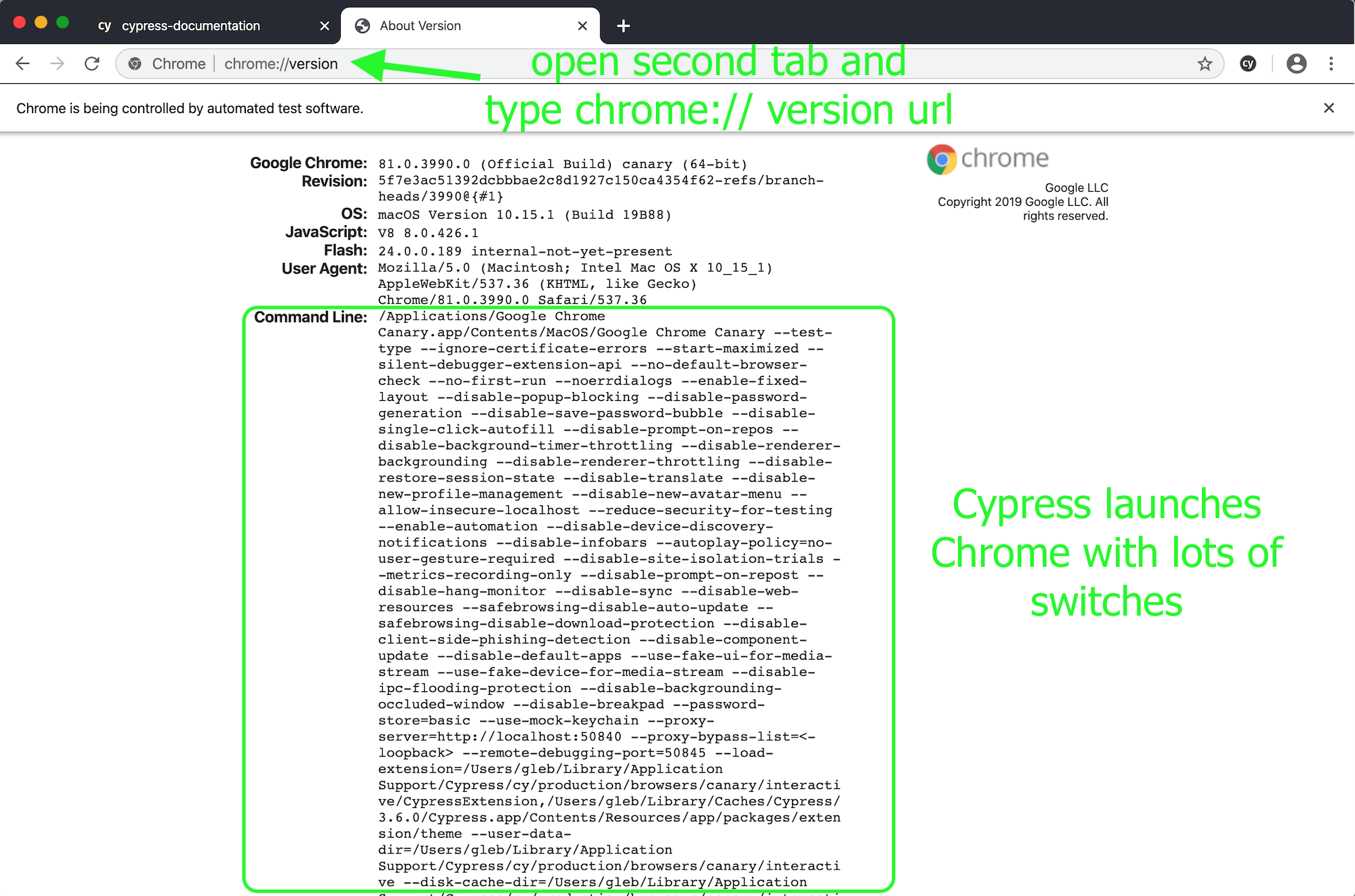Click the About Version tab favicon
Viewport: 1355px width, 896px height.
362,25
